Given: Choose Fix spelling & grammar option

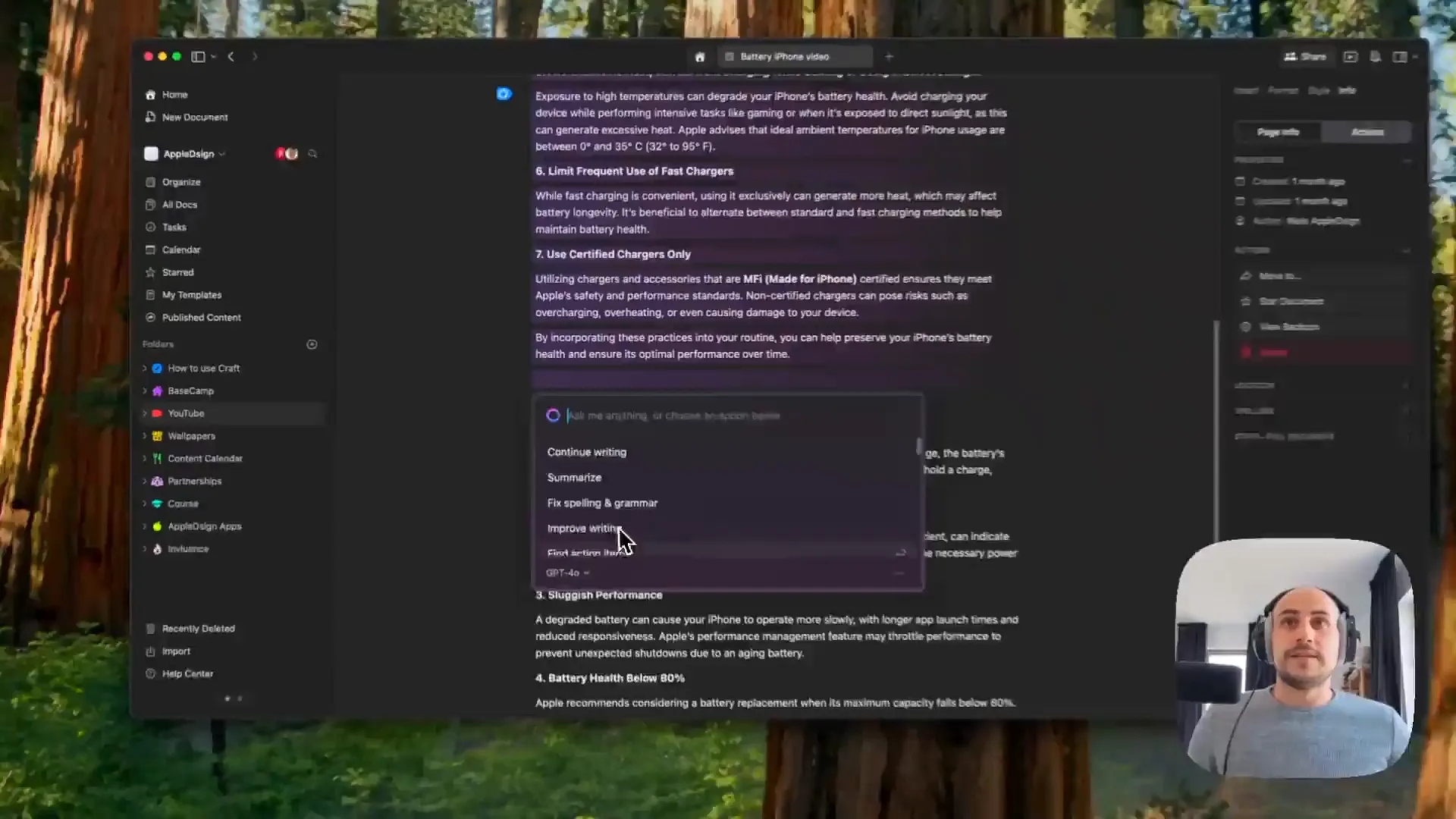Looking at the screenshot, I should [602, 503].
